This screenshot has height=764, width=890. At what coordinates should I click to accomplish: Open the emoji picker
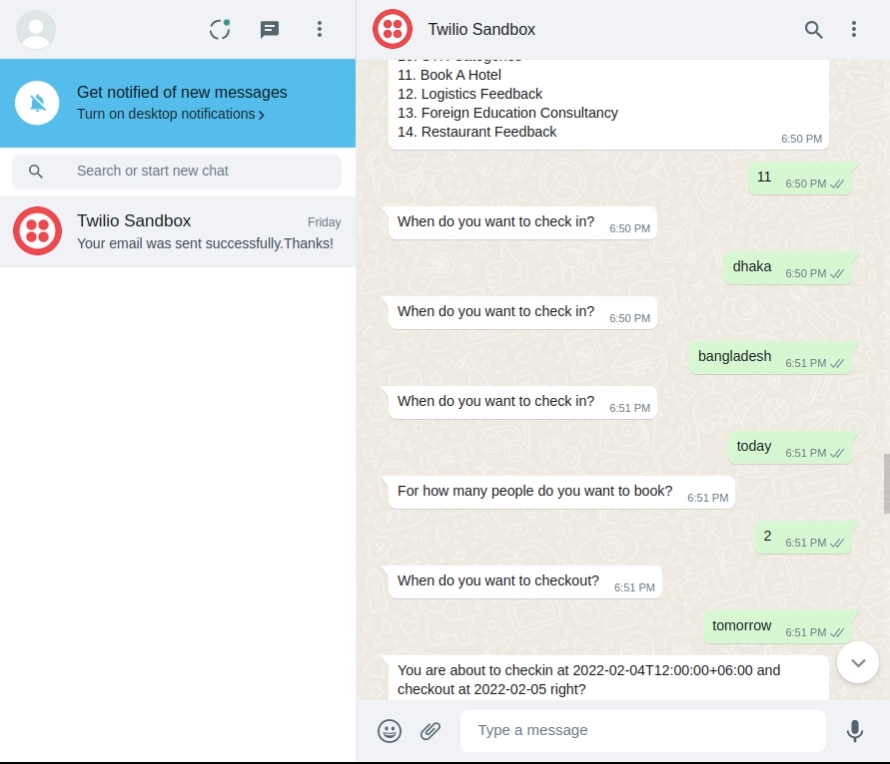click(x=389, y=731)
